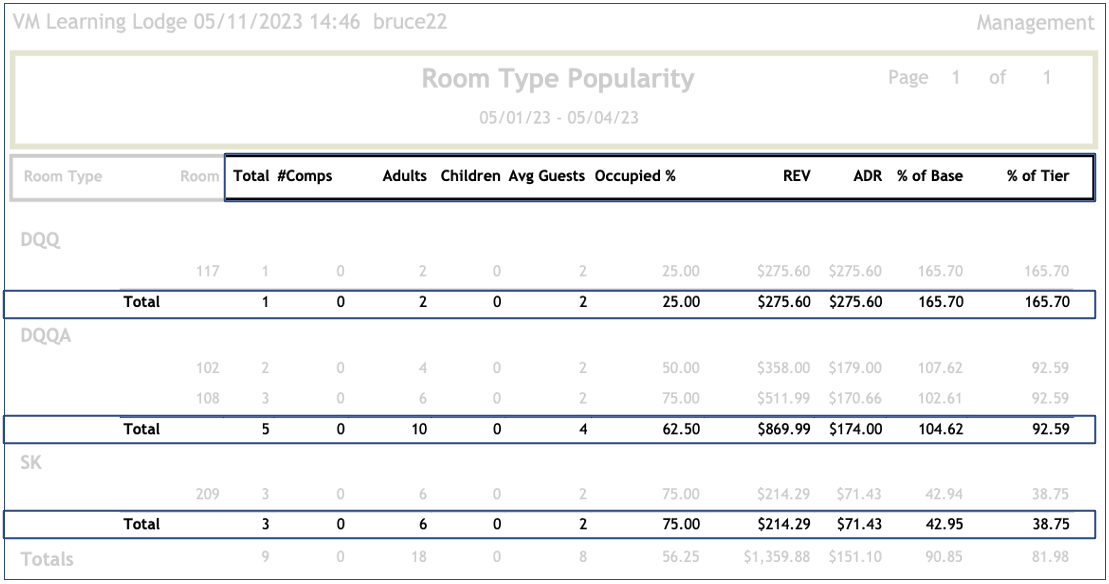The height and width of the screenshot is (584, 1109).
Task: Click the DQQA room type heading
Action: click(x=46, y=336)
